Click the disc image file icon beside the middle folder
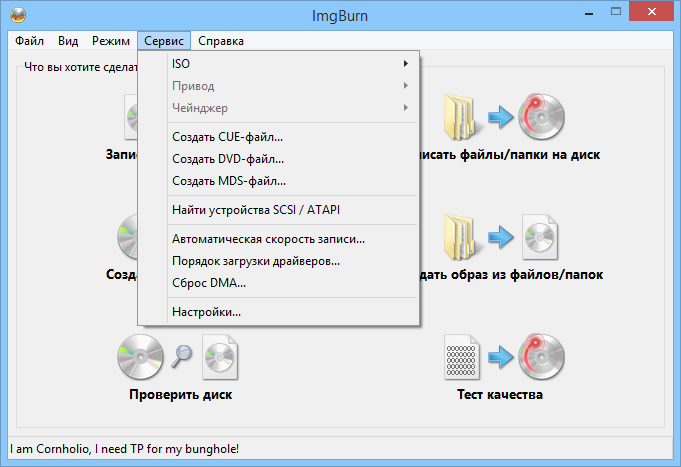The image size is (681, 467). (x=540, y=237)
